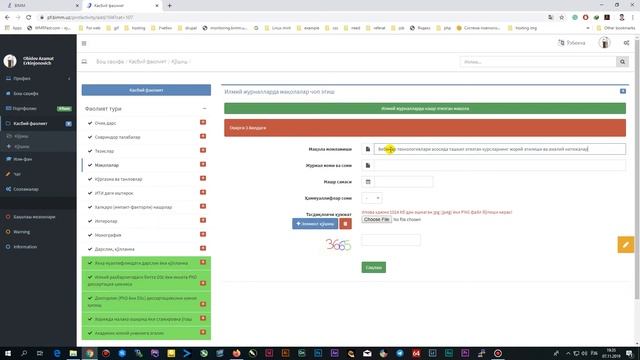Click Бош саҳифа in the breadcrumb
The height and width of the screenshot is (360, 640).
(x=110, y=62)
